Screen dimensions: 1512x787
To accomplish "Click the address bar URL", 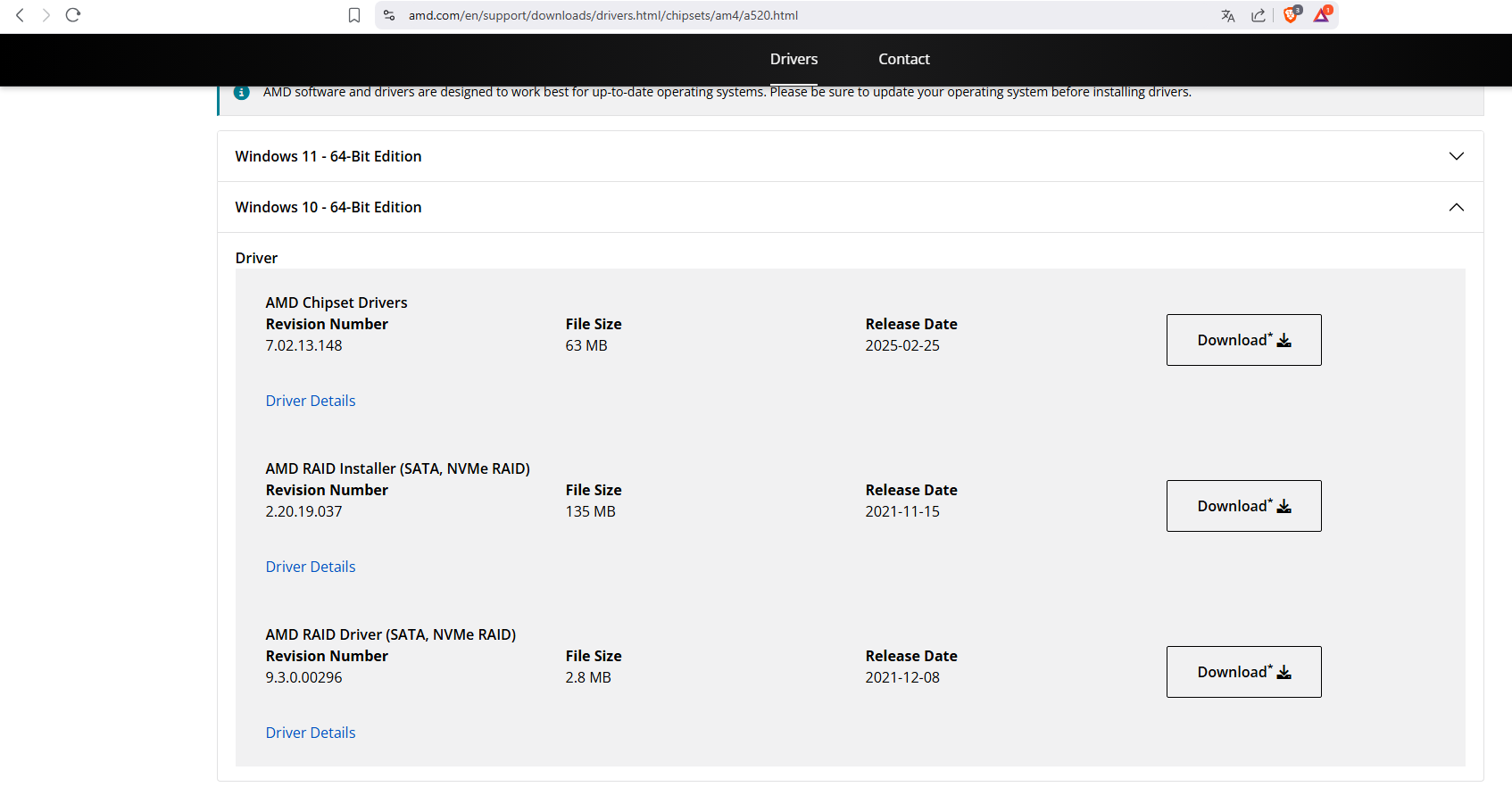I will point(603,15).
